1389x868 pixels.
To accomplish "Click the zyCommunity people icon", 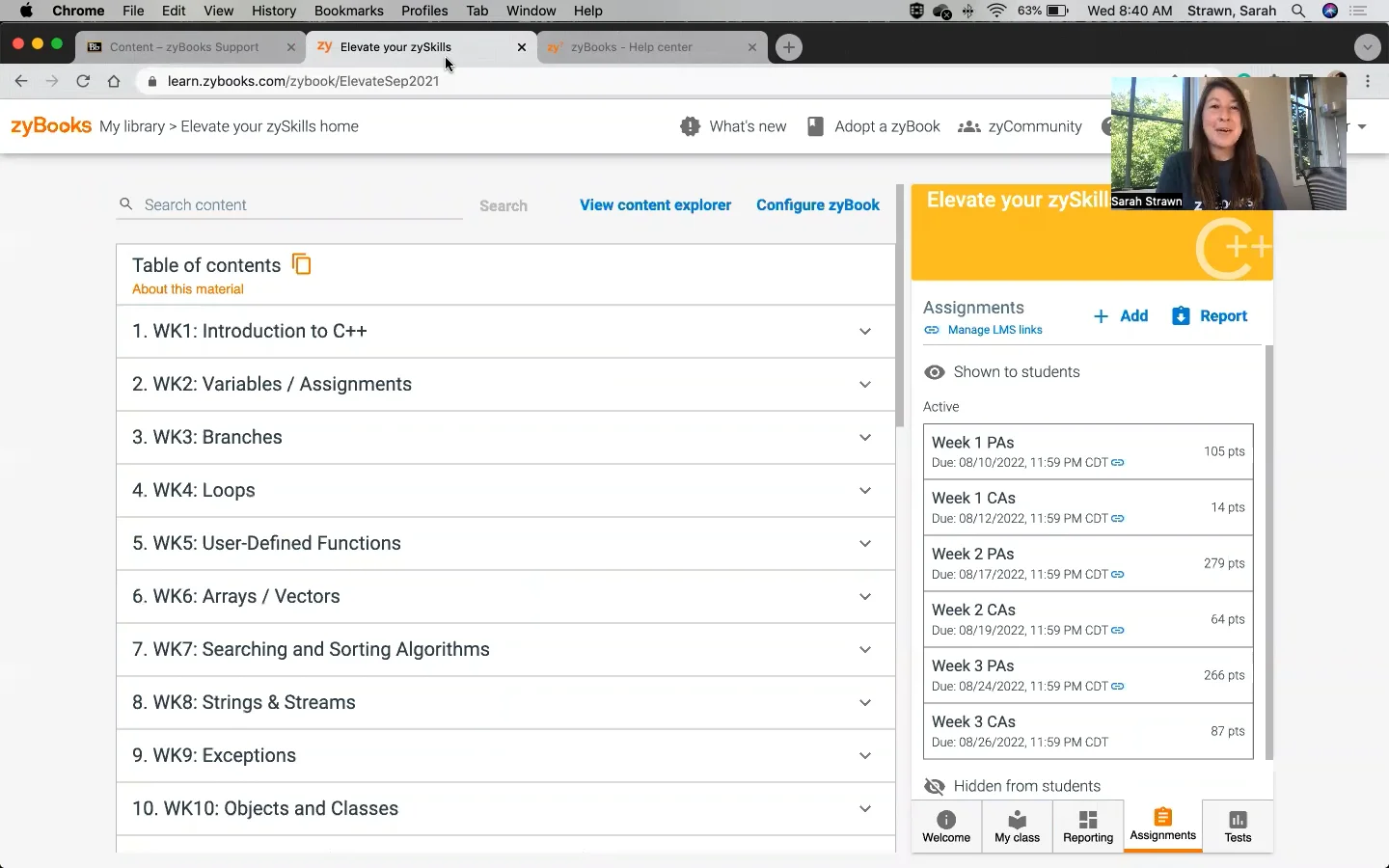I will point(969,126).
